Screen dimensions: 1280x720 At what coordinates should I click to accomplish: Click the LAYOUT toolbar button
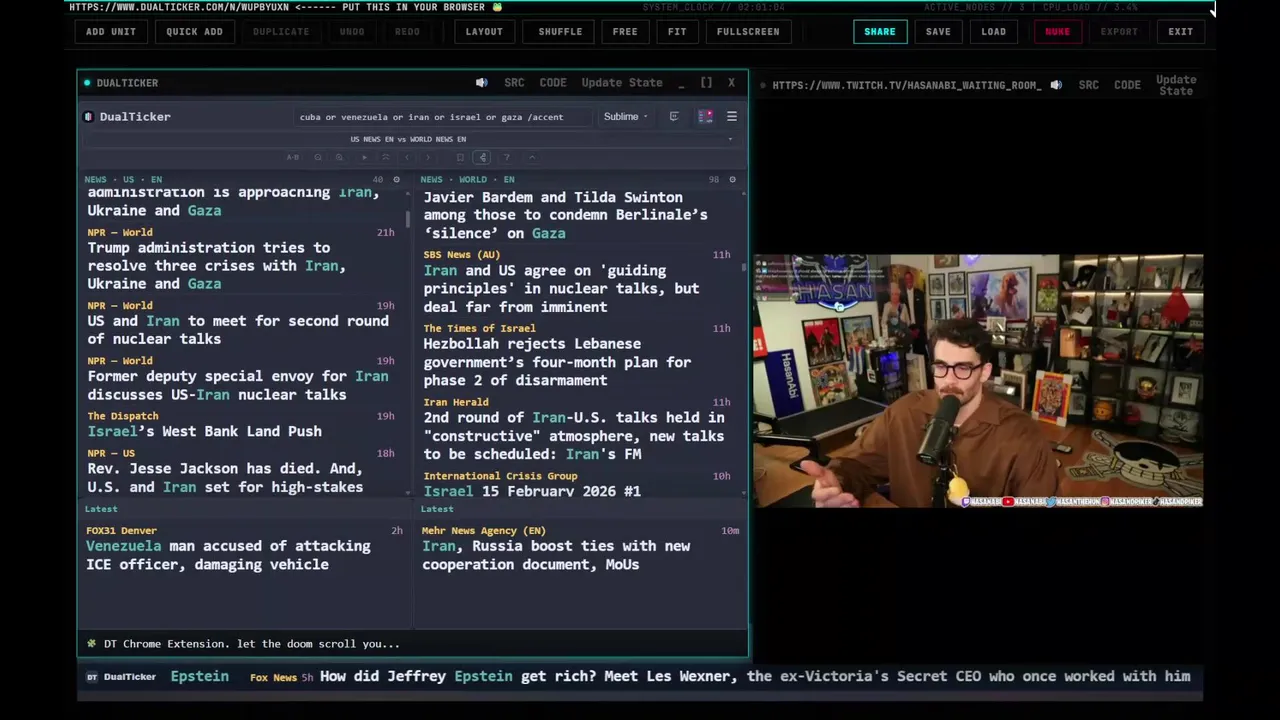(x=484, y=31)
